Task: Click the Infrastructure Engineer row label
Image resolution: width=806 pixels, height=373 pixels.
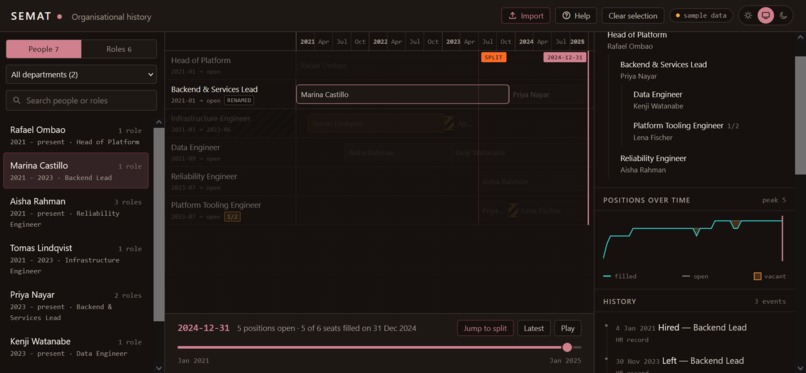Action: 211,119
